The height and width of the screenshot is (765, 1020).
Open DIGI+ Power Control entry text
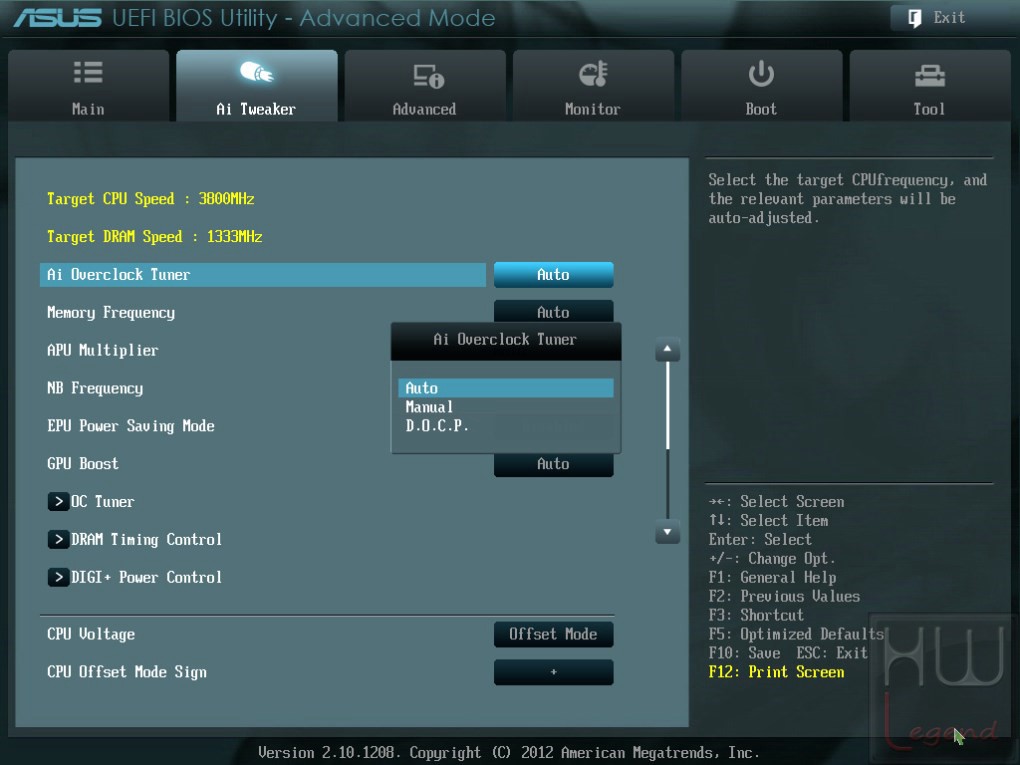tap(146, 577)
